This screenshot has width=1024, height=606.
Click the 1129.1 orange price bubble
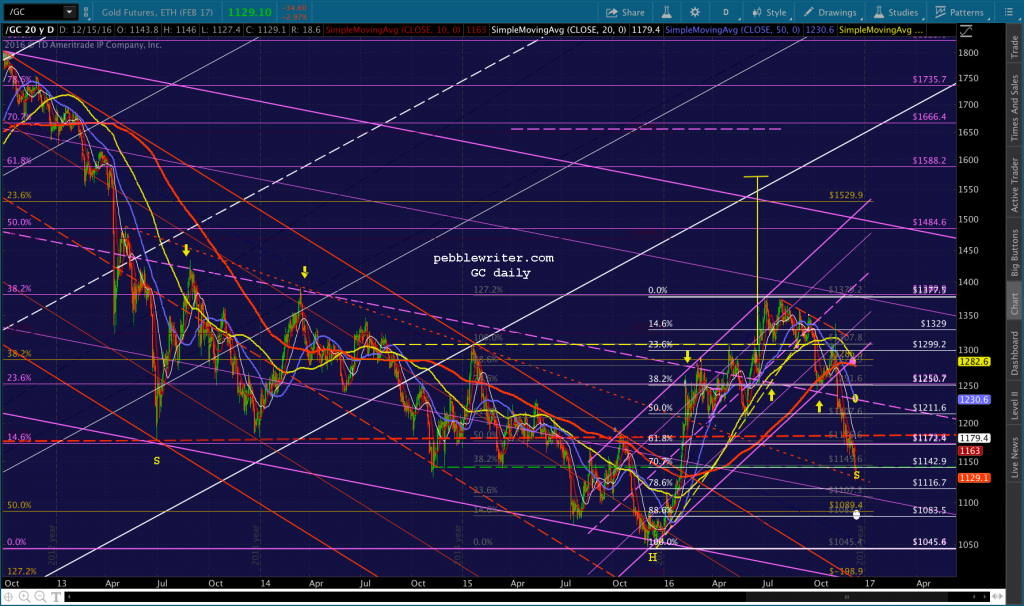pos(974,478)
